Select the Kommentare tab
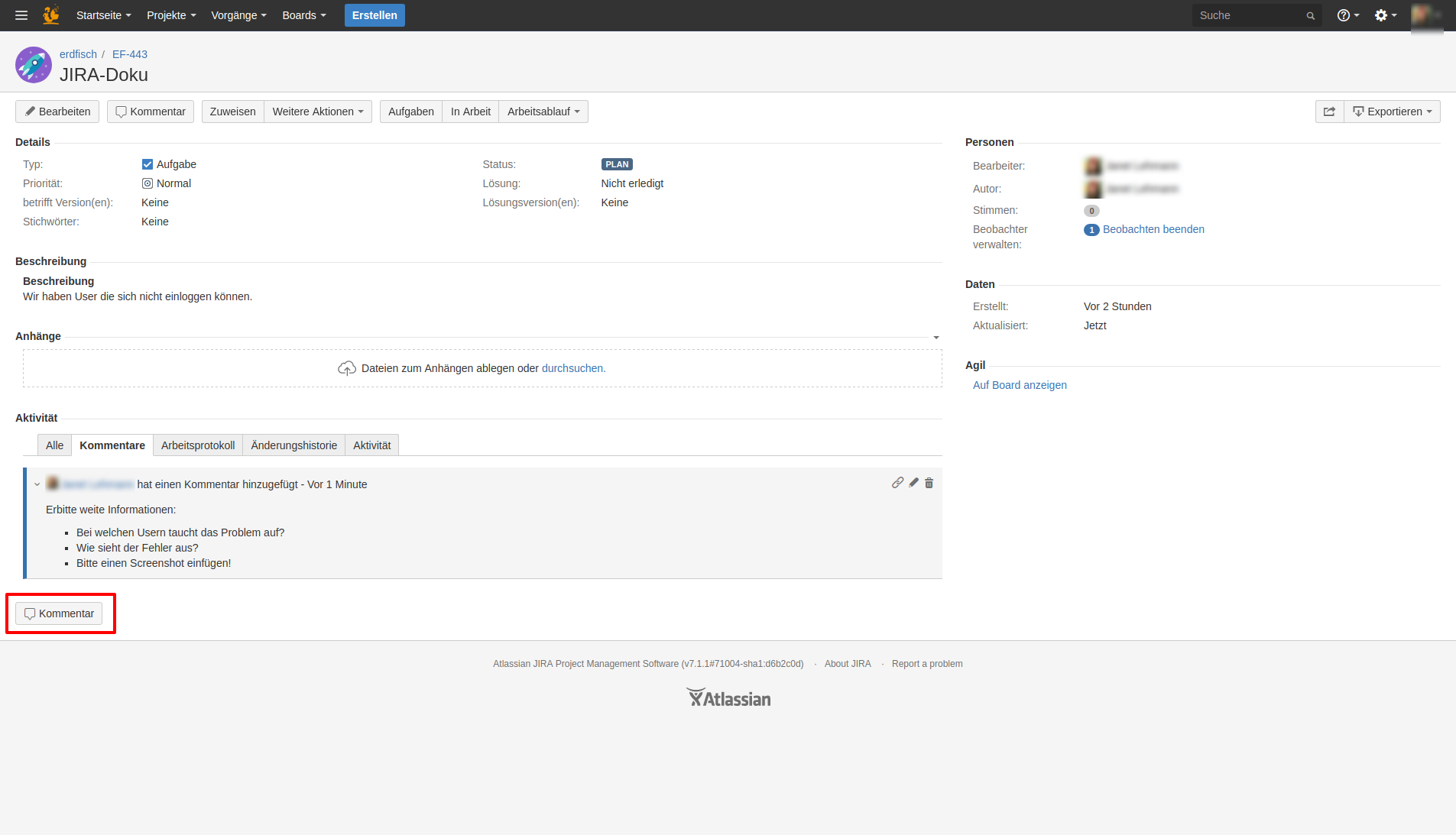The width and height of the screenshot is (1456, 835). pyautogui.click(x=112, y=445)
